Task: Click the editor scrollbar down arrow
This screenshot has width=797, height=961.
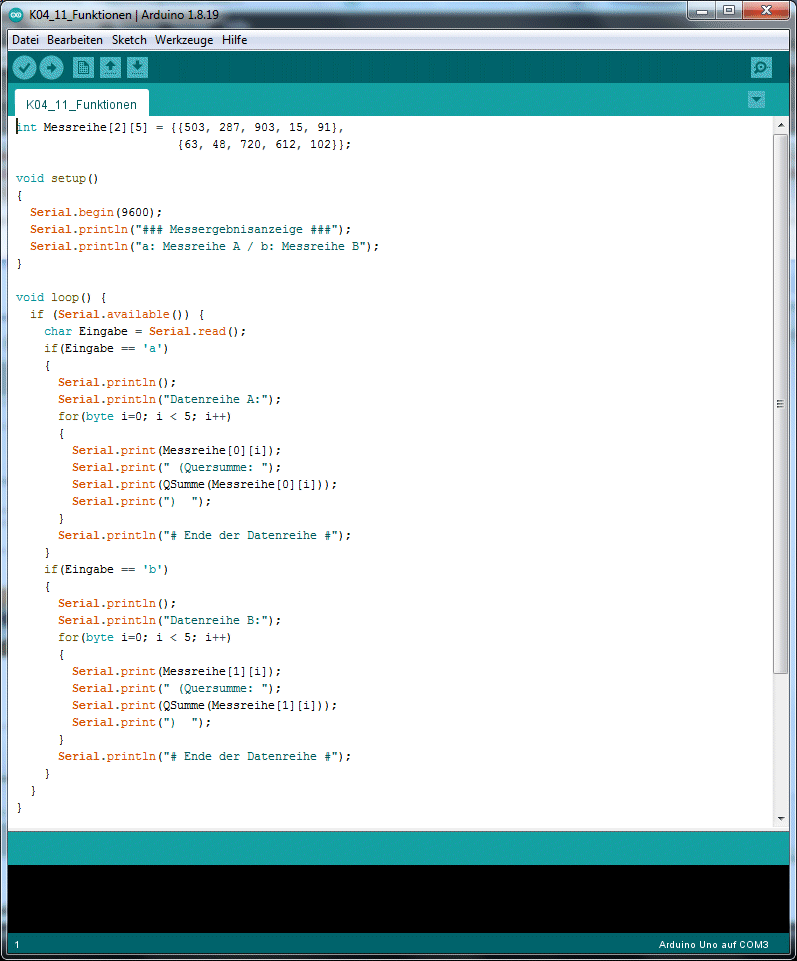Action: click(x=780, y=818)
